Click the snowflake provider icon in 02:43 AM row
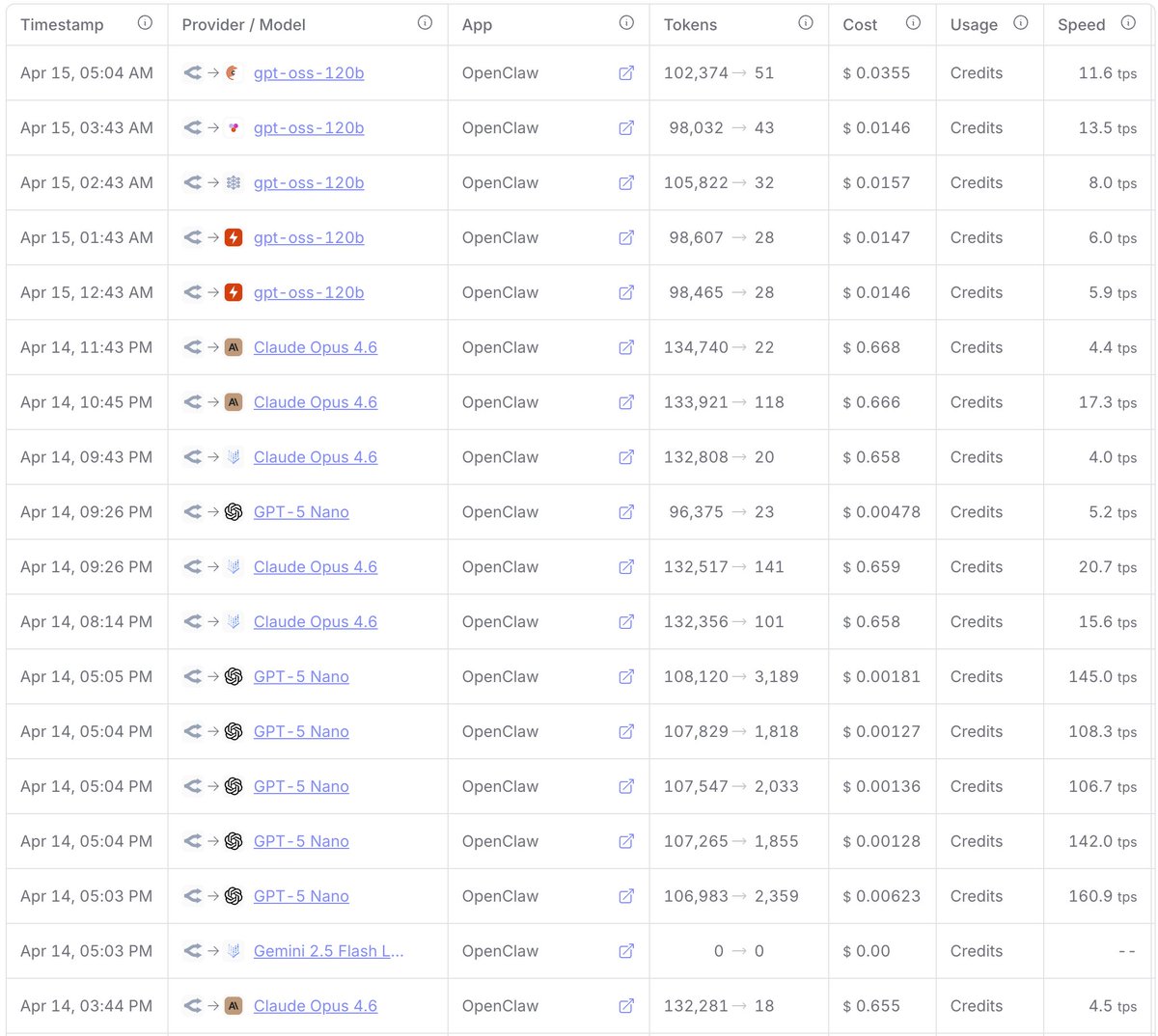The height and width of the screenshot is (1036, 1158). [x=234, y=182]
